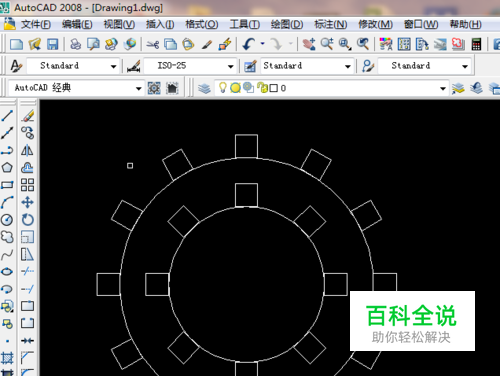Cut selection with scissors icon
The width and height of the screenshot is (500, 376).
[x=153, y=44]
